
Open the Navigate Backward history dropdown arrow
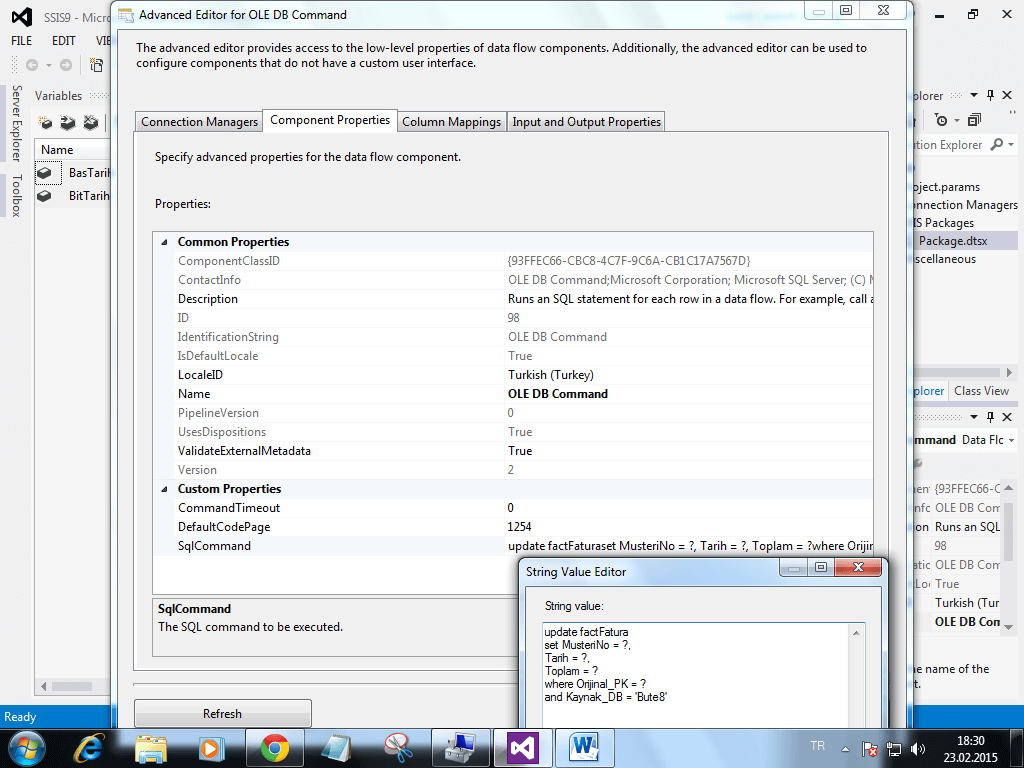pyautogui.click(x=49, y=65)
